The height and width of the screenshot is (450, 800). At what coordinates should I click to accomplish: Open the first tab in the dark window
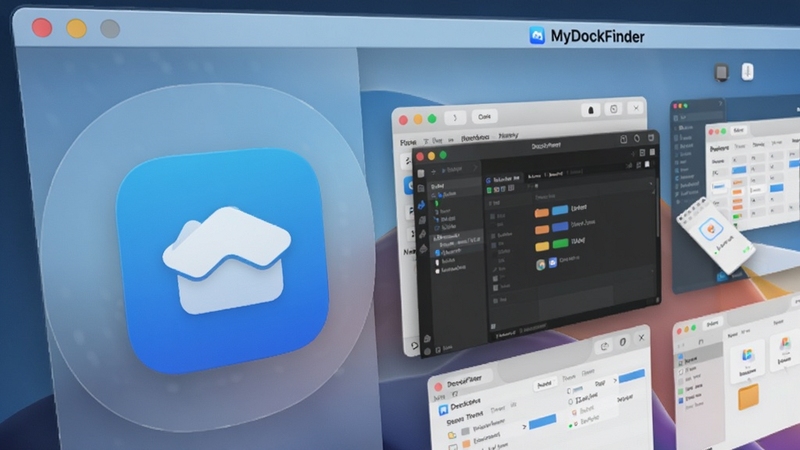click(x=504, y=179)
